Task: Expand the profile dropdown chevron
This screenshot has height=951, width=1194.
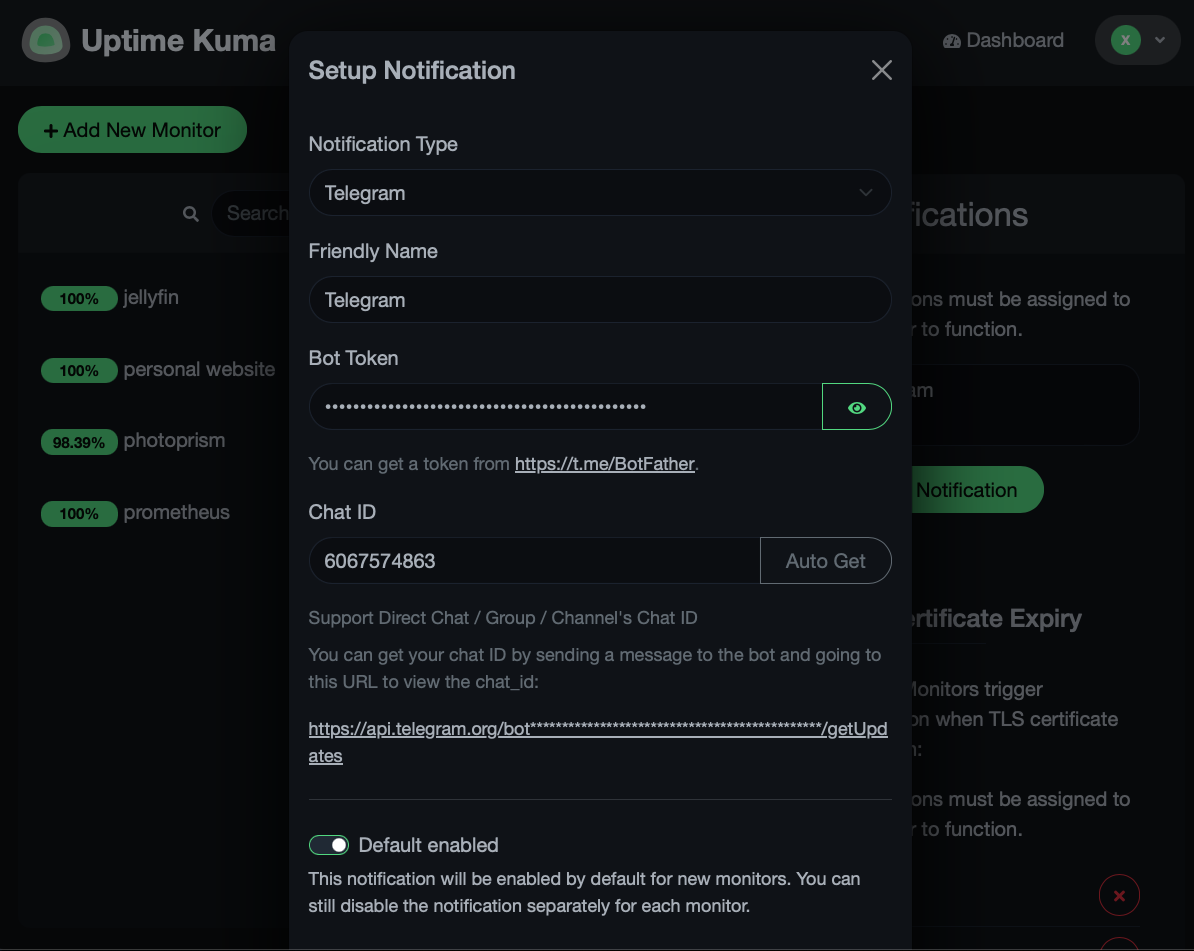Action: click(1160, 40)
